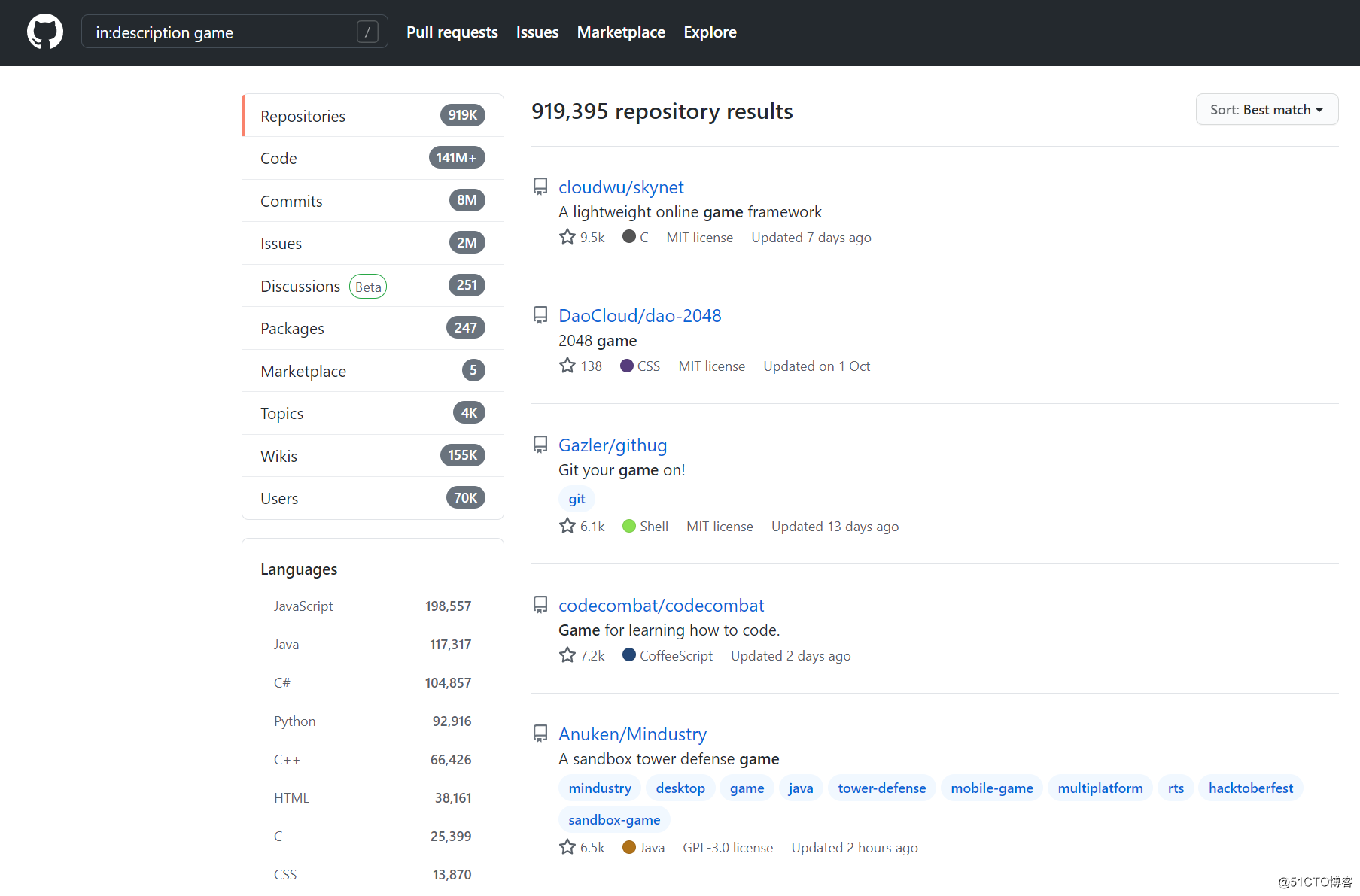Click the rts topic tag
Image resolution: width=1360 pixels, height=896 pixels.
[1176, 788]
